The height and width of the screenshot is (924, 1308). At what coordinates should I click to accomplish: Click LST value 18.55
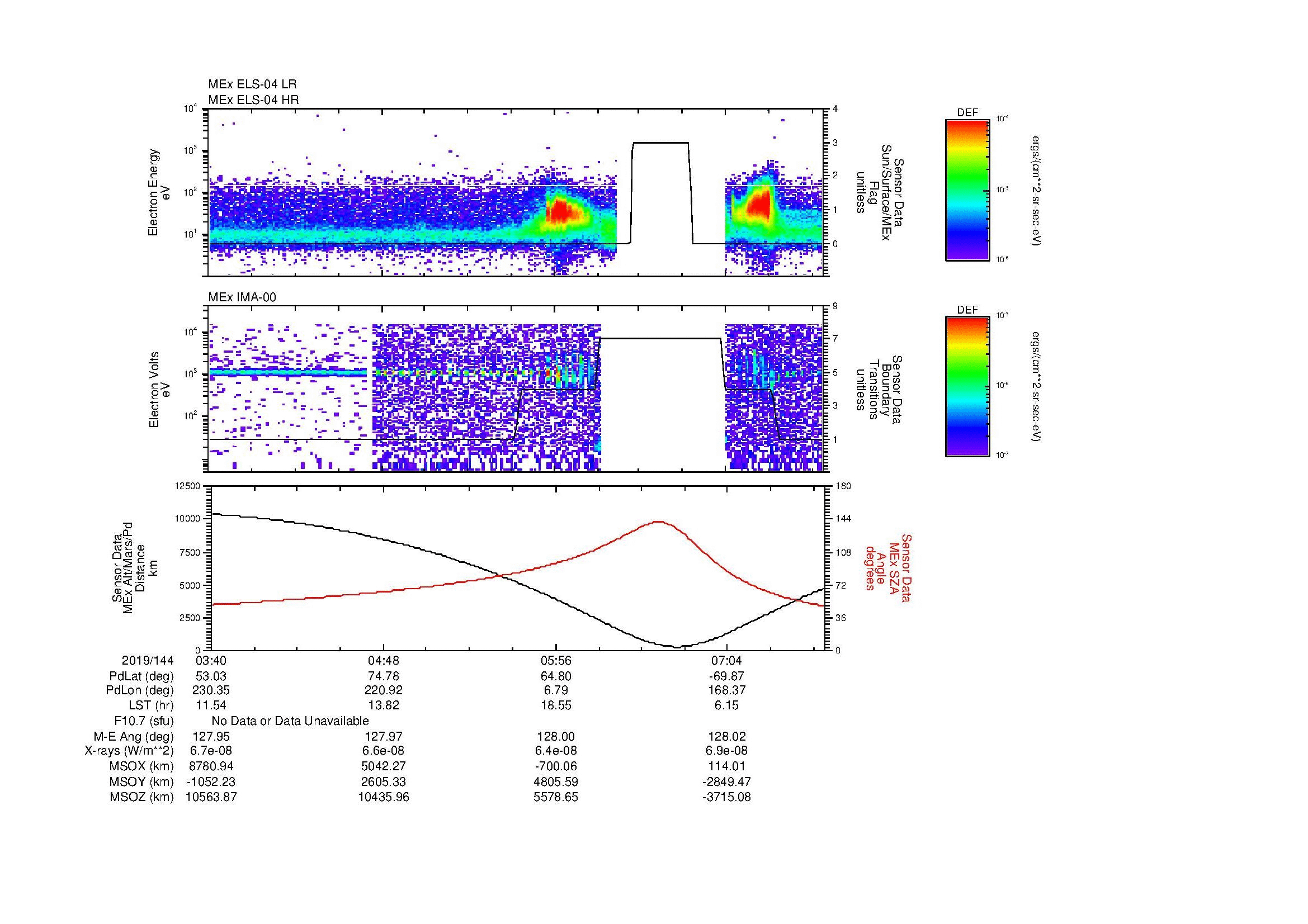[x=555, y=705]
